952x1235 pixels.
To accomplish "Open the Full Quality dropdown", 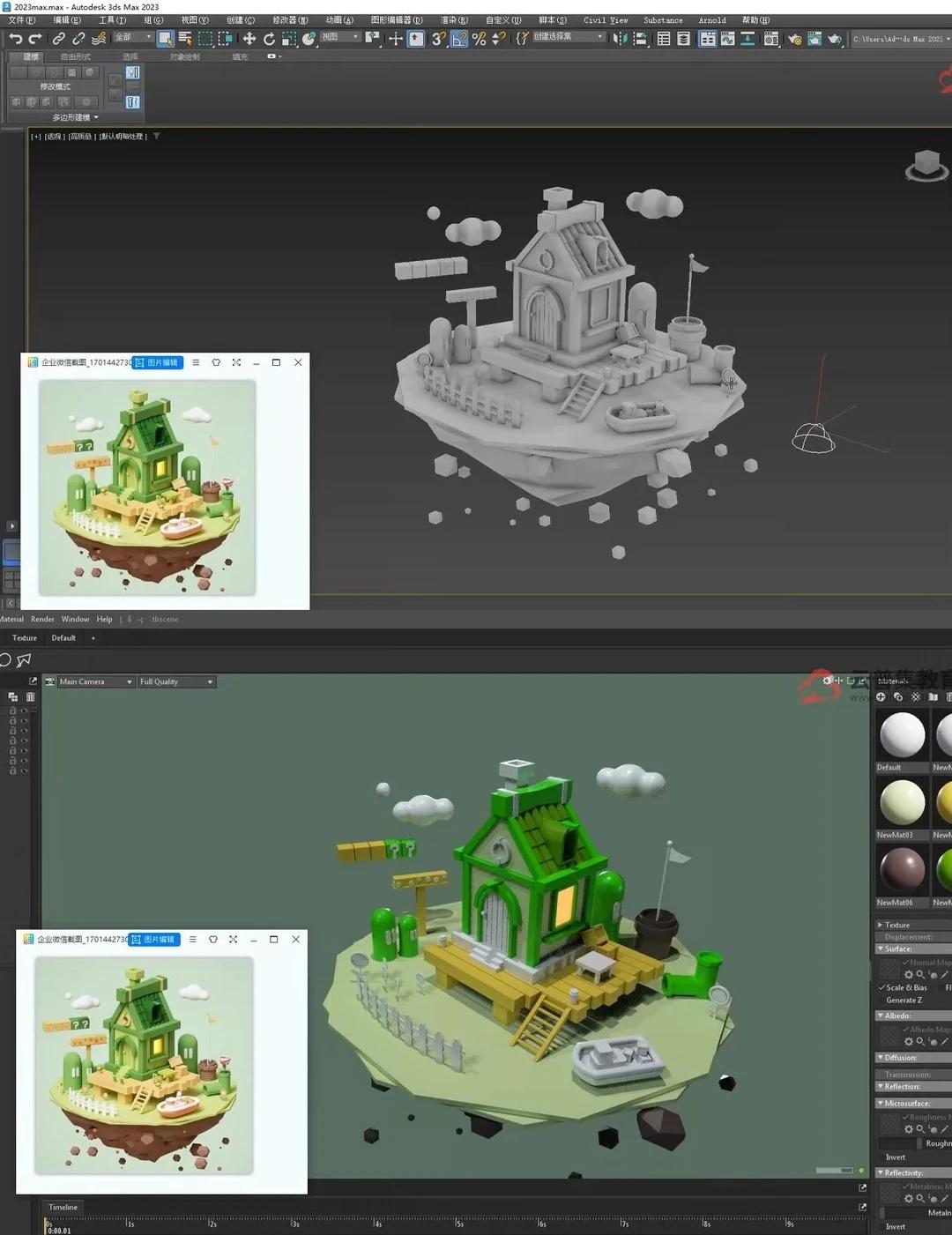I will pyautogui.click(x=176, y=681).
